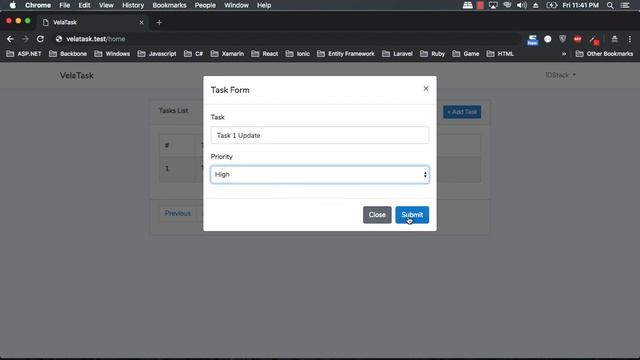The width and height of the screenshot is (640, 360).
Task: Go back with the browser back arrow
Action: (x=10, y=39)
